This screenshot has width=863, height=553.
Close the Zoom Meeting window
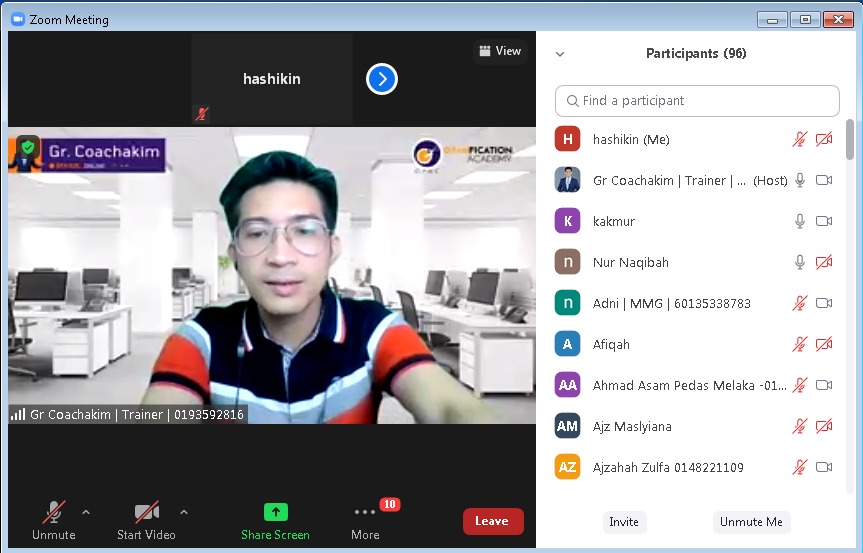[x=838, y=20]
